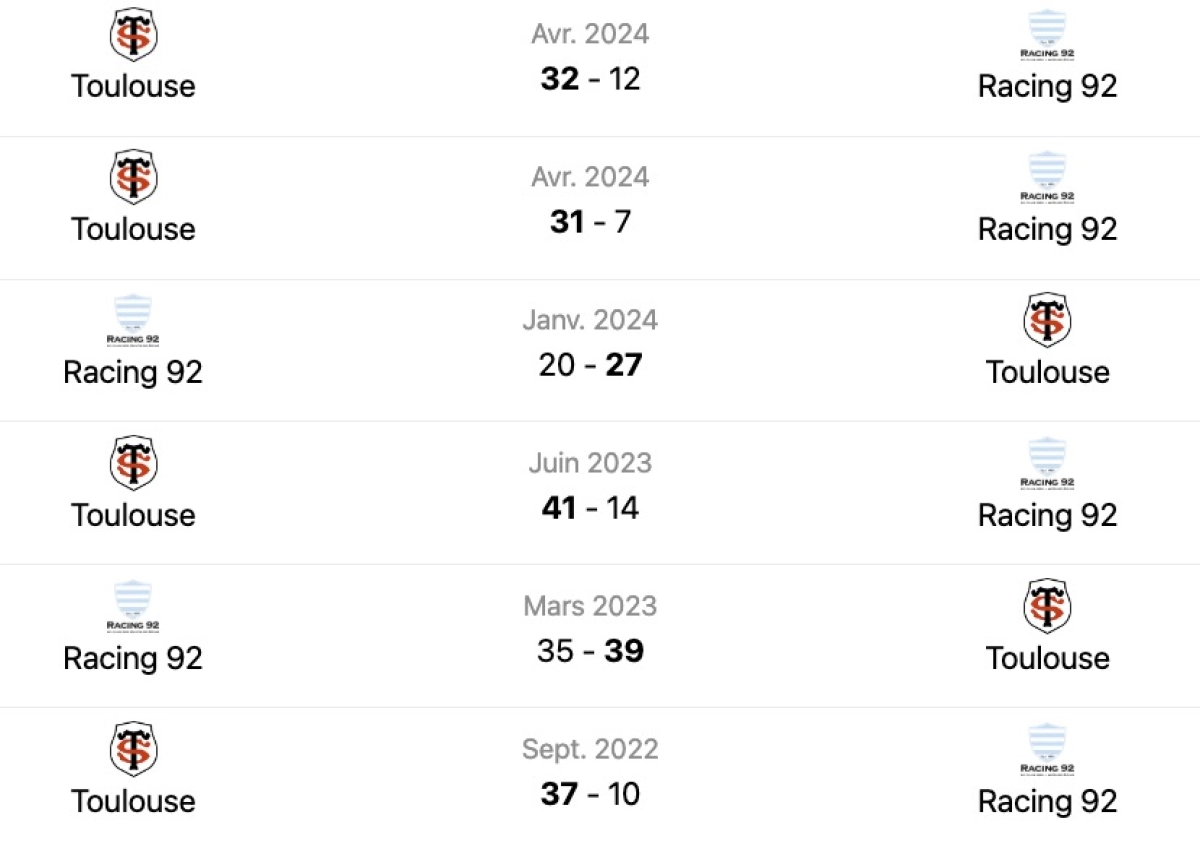Click Toulouse logo in the Sept. 2022 match
The image size is (1200, 841).
click(133, 749)
